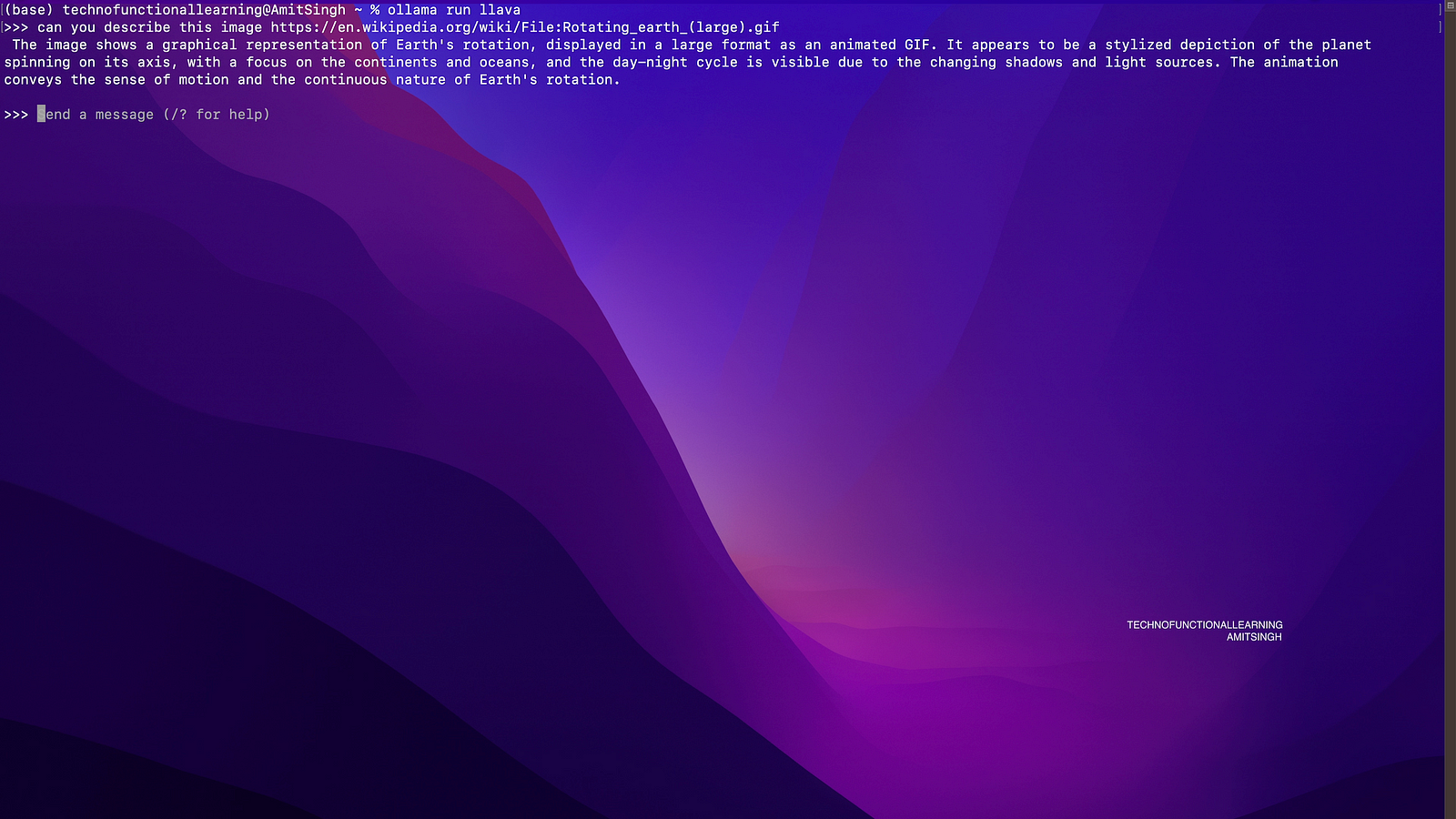Click the "(base)" conda environment label
This screenshot has height=819, width=1456.
(29, 10)
